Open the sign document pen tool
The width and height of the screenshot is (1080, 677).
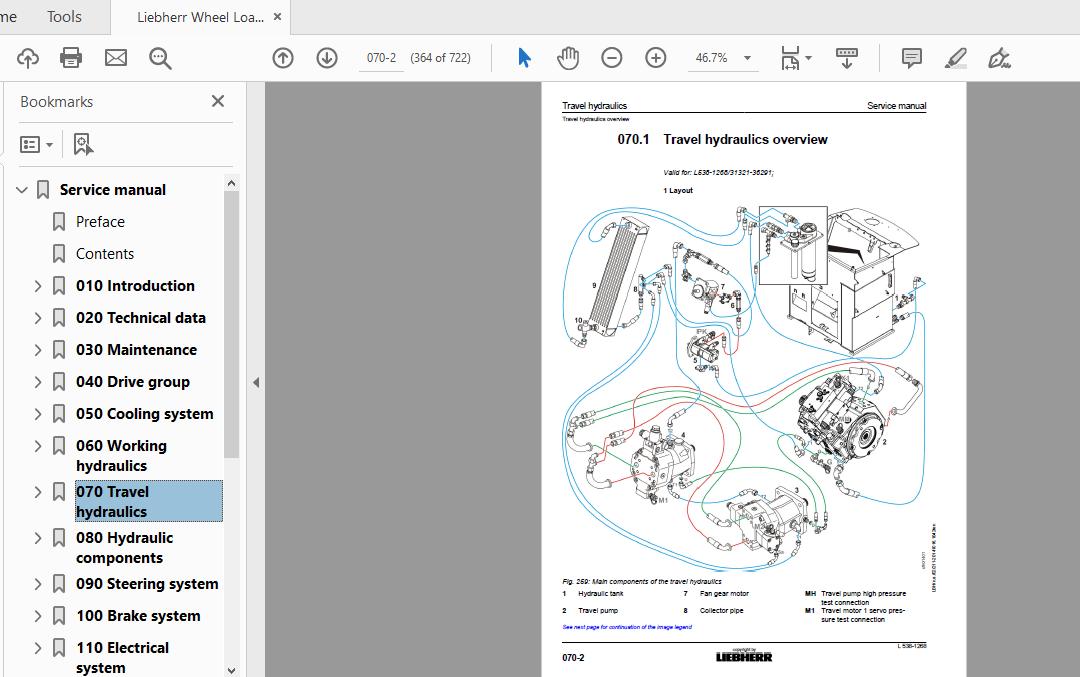[x=999, y=58]
